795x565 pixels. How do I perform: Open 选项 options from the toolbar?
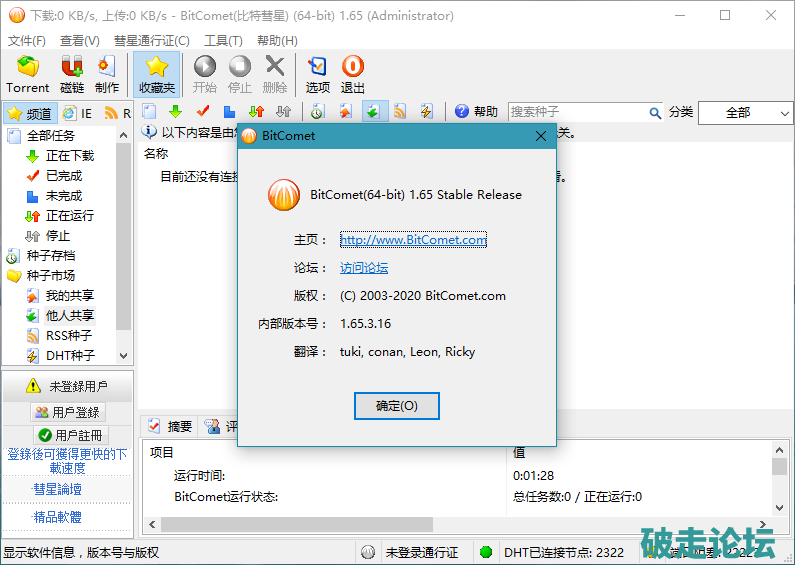point(318,68)
